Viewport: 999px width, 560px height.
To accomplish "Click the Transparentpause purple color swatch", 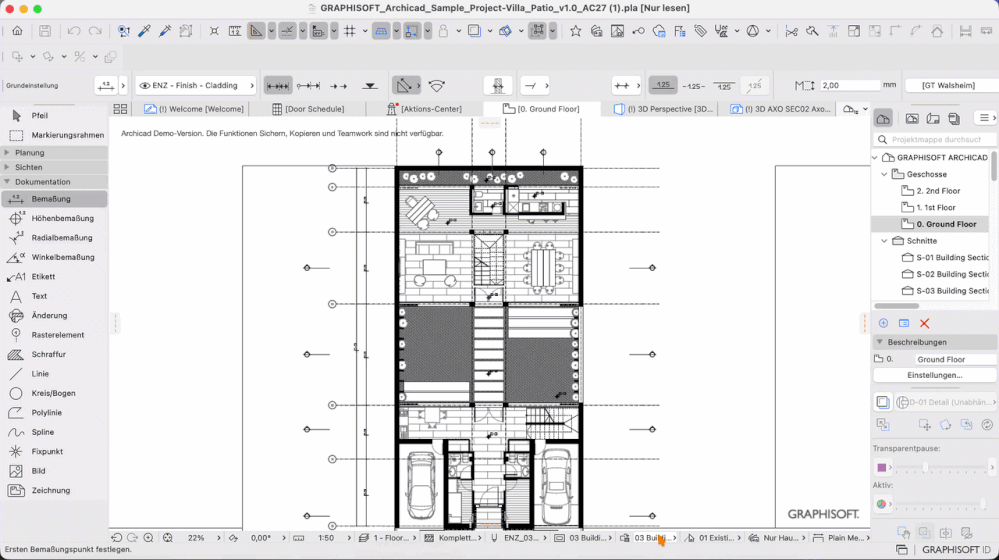I will pyautogui.click(x=882, y=468).
